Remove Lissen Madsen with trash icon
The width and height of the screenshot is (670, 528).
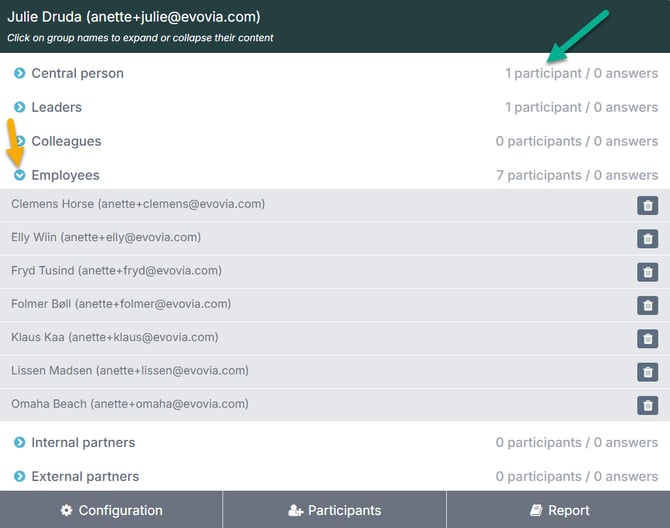click(x=647, y=372)
